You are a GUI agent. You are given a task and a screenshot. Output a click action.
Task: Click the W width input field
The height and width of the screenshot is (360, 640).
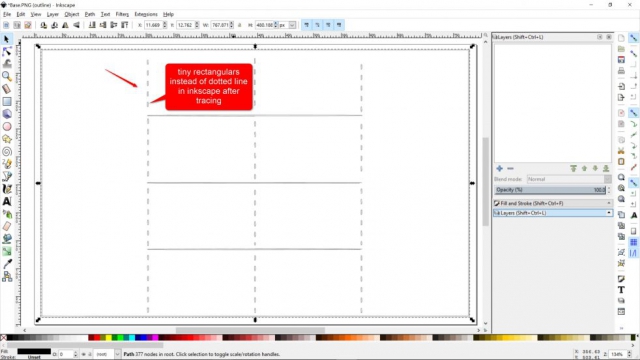(x=220, y=25)
